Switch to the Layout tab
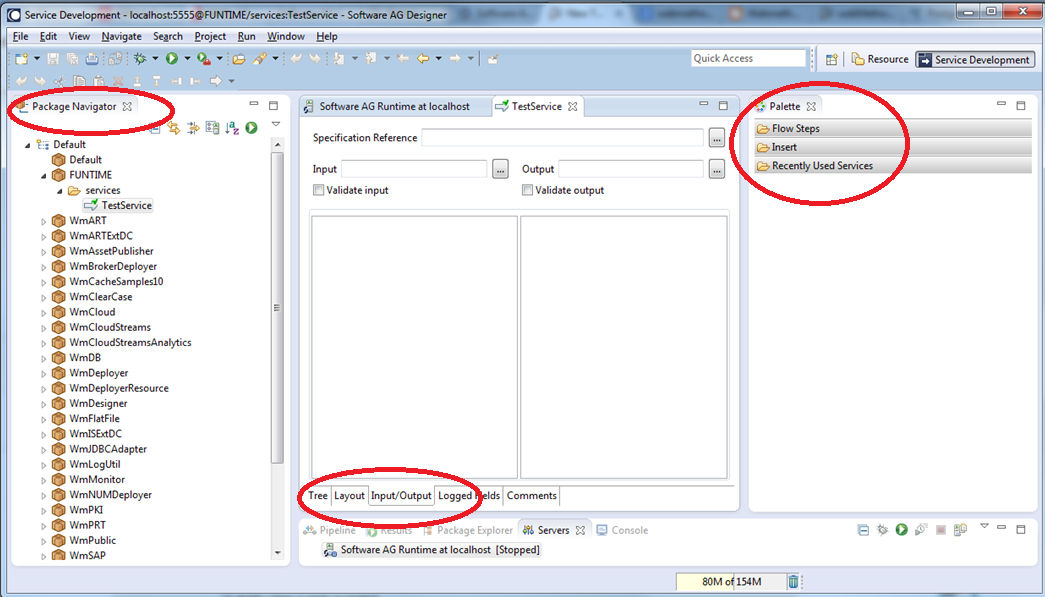Screen dimensions: 1045x597 coord(349,496)
